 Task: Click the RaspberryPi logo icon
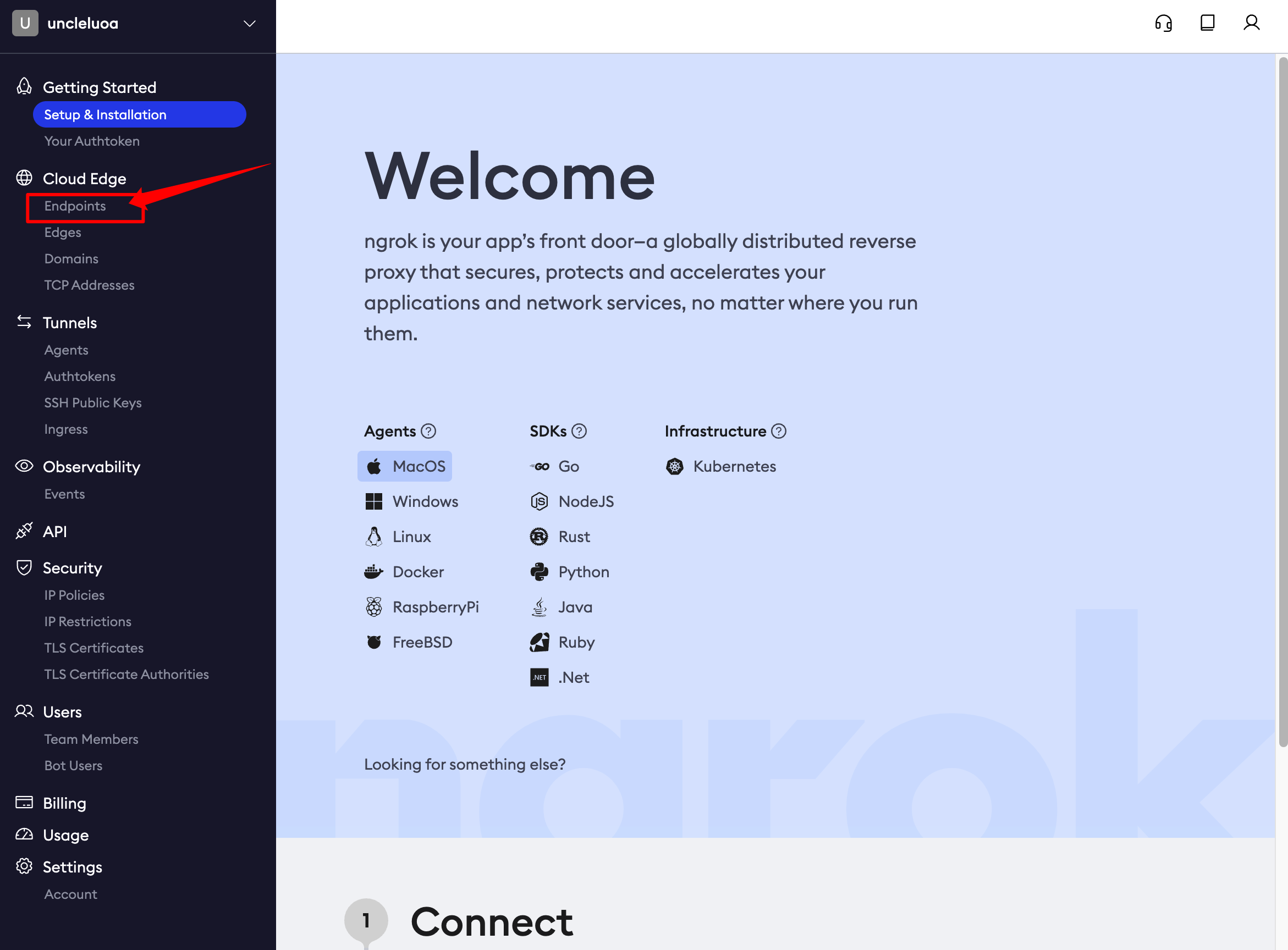374,607
